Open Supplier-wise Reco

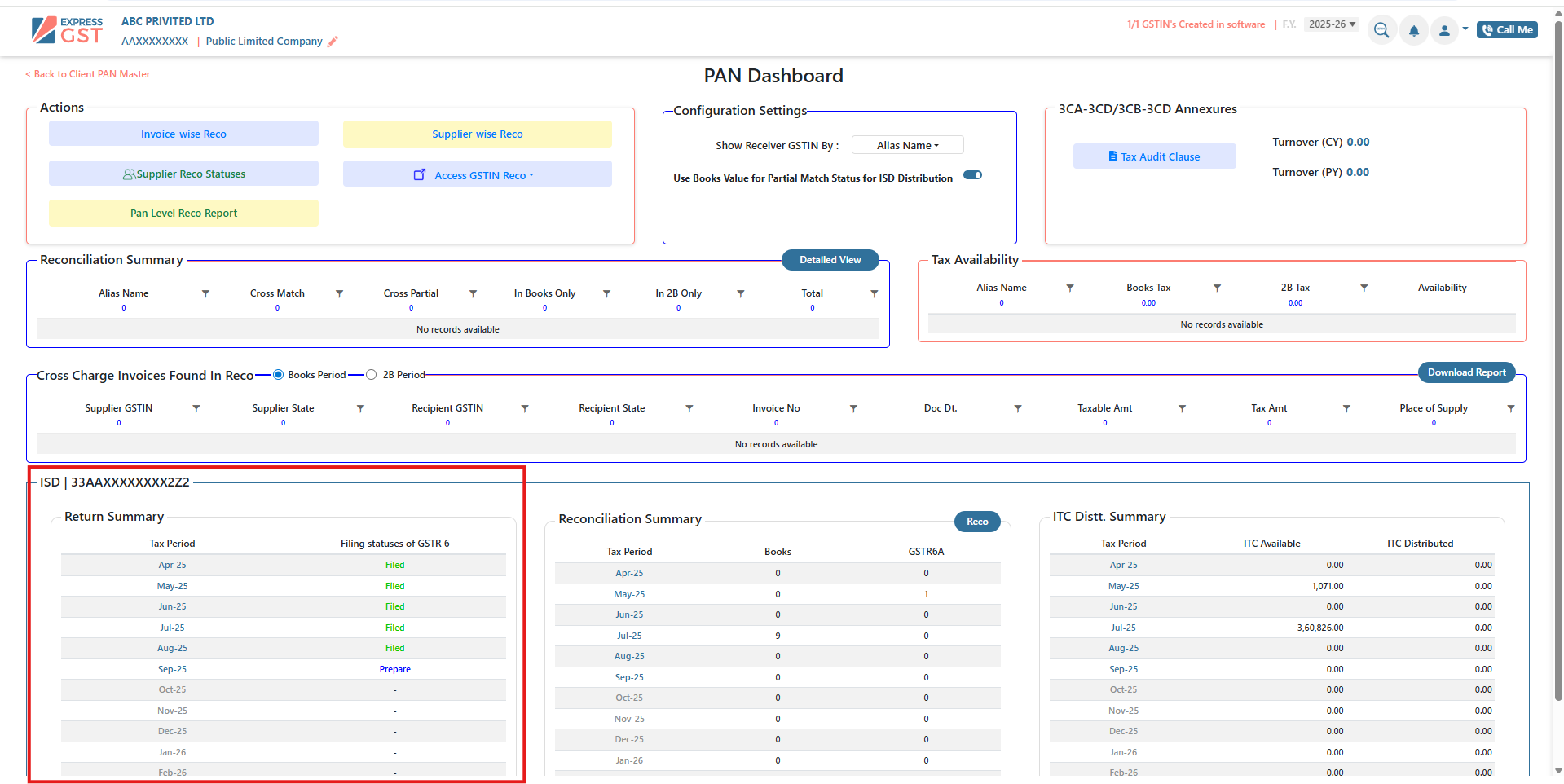click(477, 134)
